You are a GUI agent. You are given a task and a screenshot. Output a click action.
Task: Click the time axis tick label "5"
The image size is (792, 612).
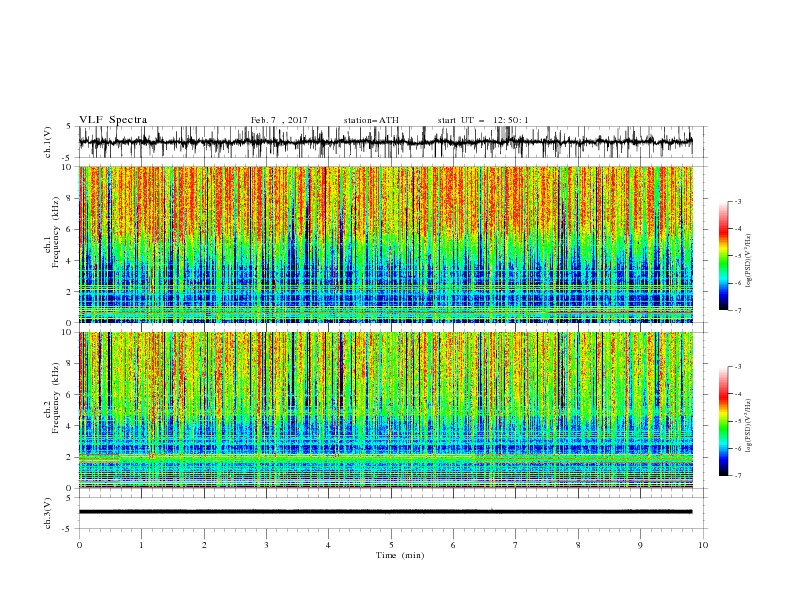[x=391, y=545]
